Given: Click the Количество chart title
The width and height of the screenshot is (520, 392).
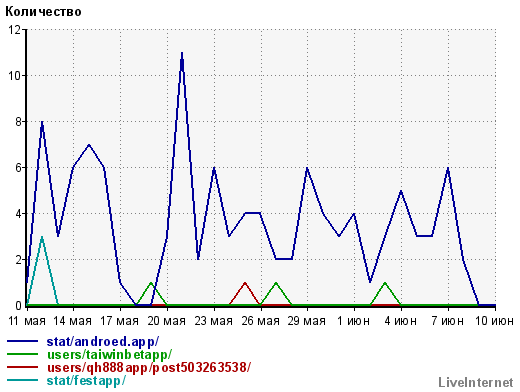Looking at the screenshot, I should point(43,12).
